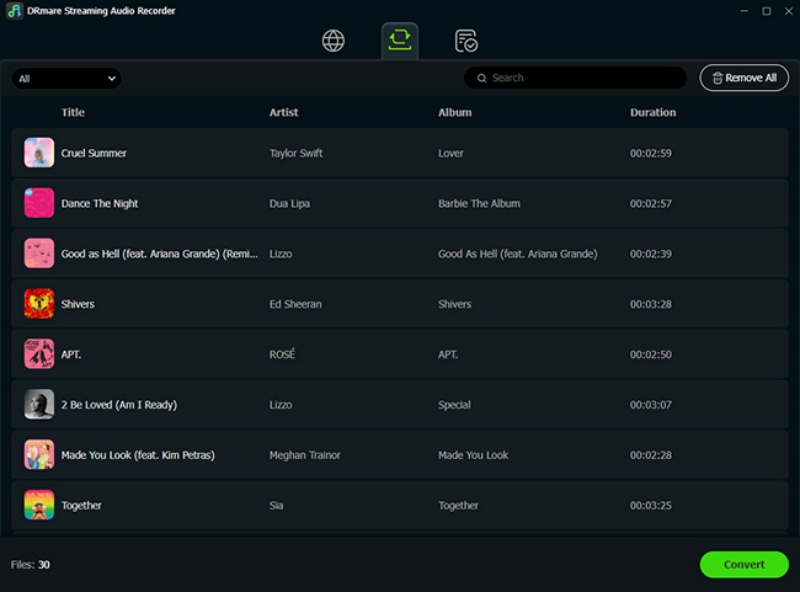Click into the Search input field

[x=580, y=78]
